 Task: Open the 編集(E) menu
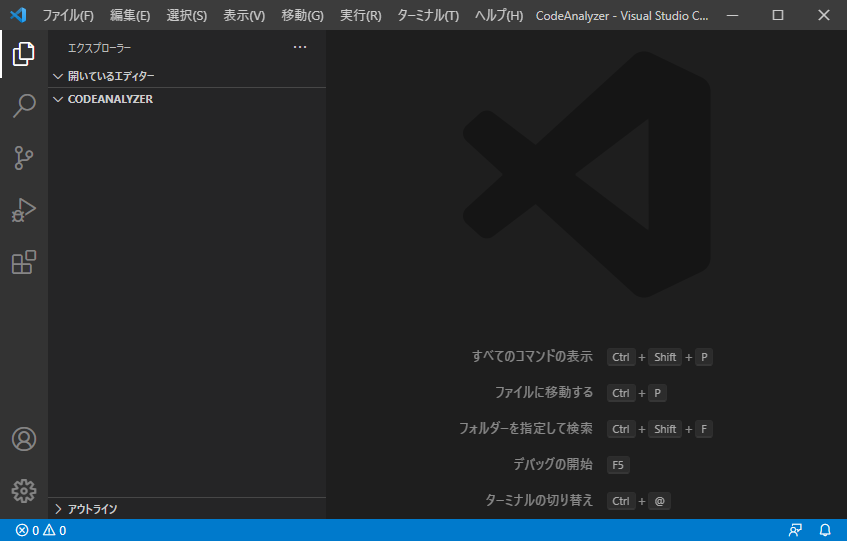pyautogui.click(x=130, y=16)
